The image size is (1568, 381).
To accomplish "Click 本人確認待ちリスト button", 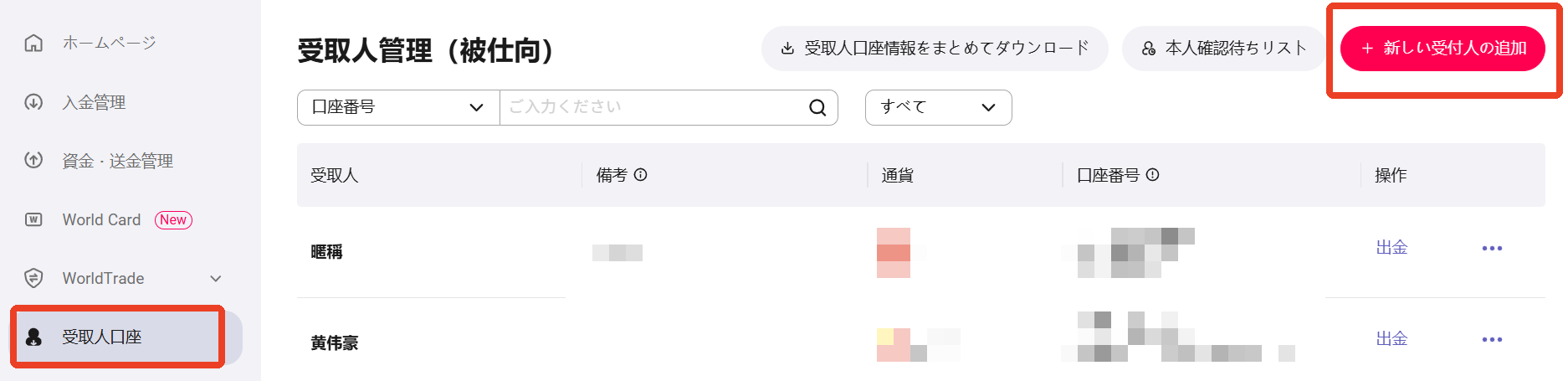I will 1223,49.
